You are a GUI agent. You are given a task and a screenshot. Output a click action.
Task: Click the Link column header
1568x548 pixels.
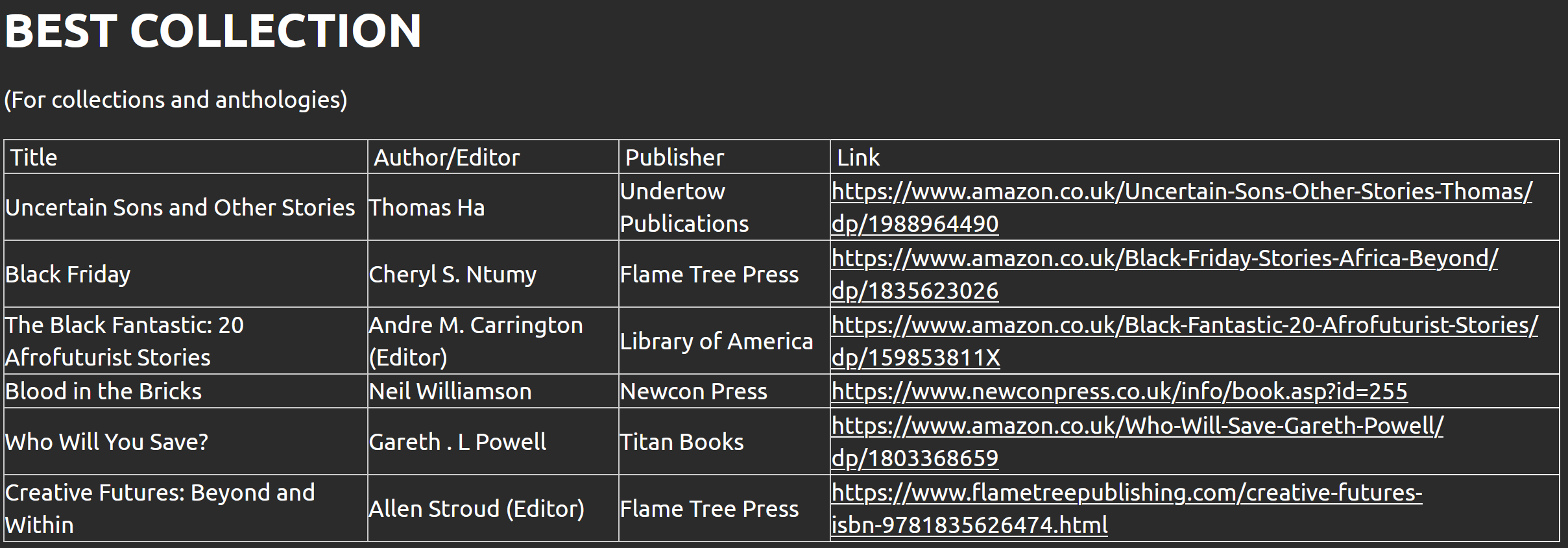pos(858,157)
